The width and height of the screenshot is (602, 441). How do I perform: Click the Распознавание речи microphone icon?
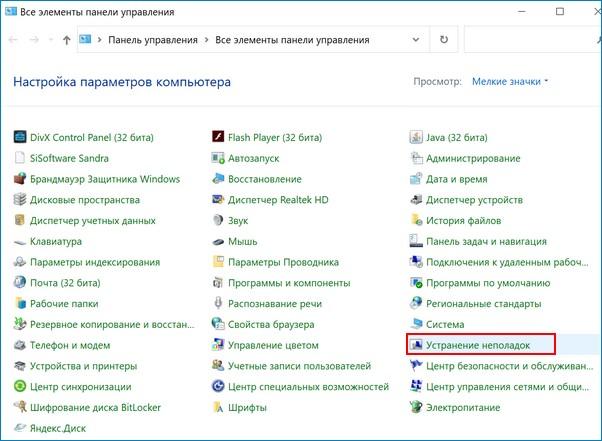(x=218, y=303)
